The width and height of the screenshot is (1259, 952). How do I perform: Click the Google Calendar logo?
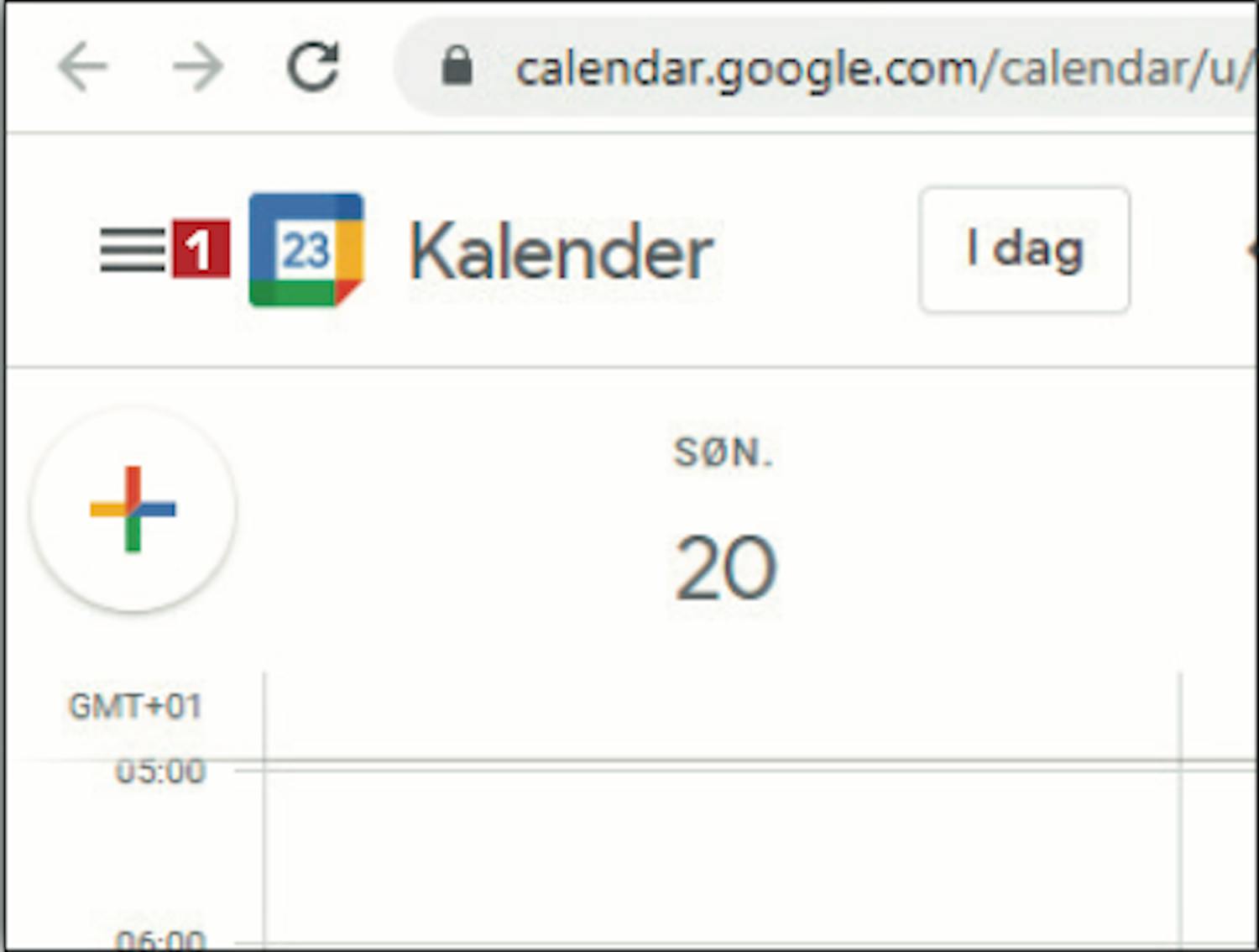tap(306, 249)
